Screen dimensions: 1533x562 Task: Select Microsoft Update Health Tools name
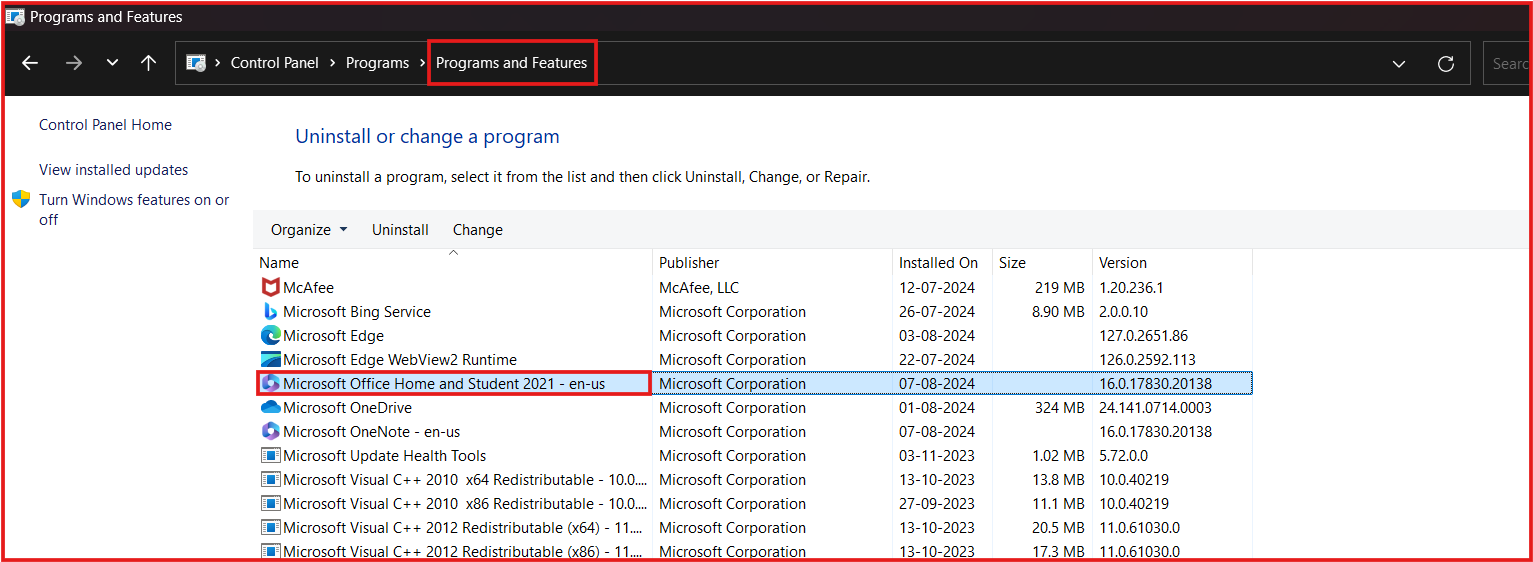(385, 456)
